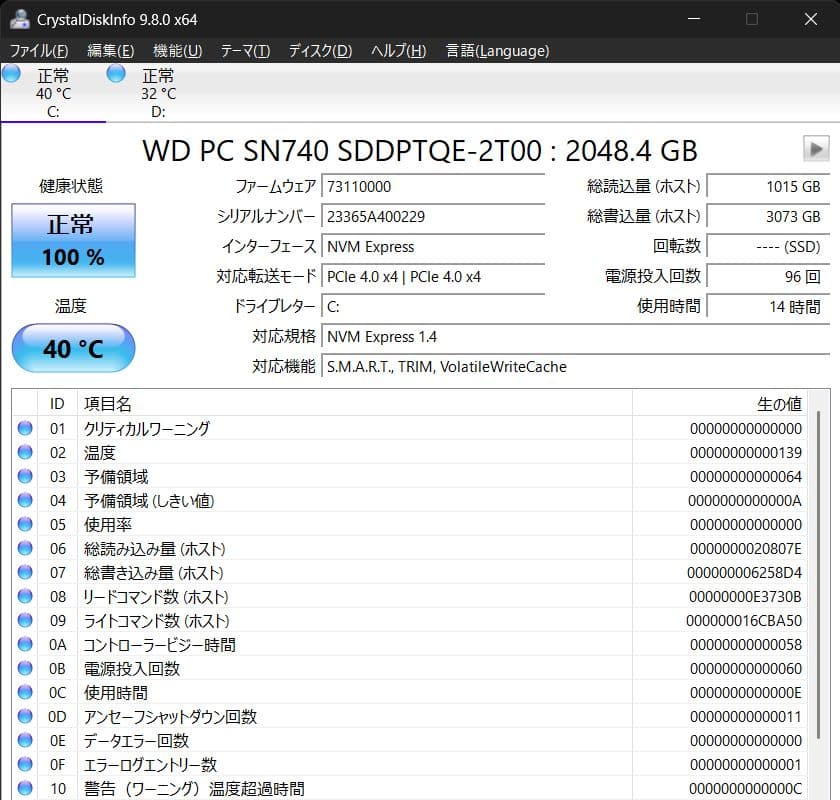This screenshot has width=840, height=800.
Task: Select the 予備領域 (しきい値) attribute name
Action: click(x=149, y=500)
